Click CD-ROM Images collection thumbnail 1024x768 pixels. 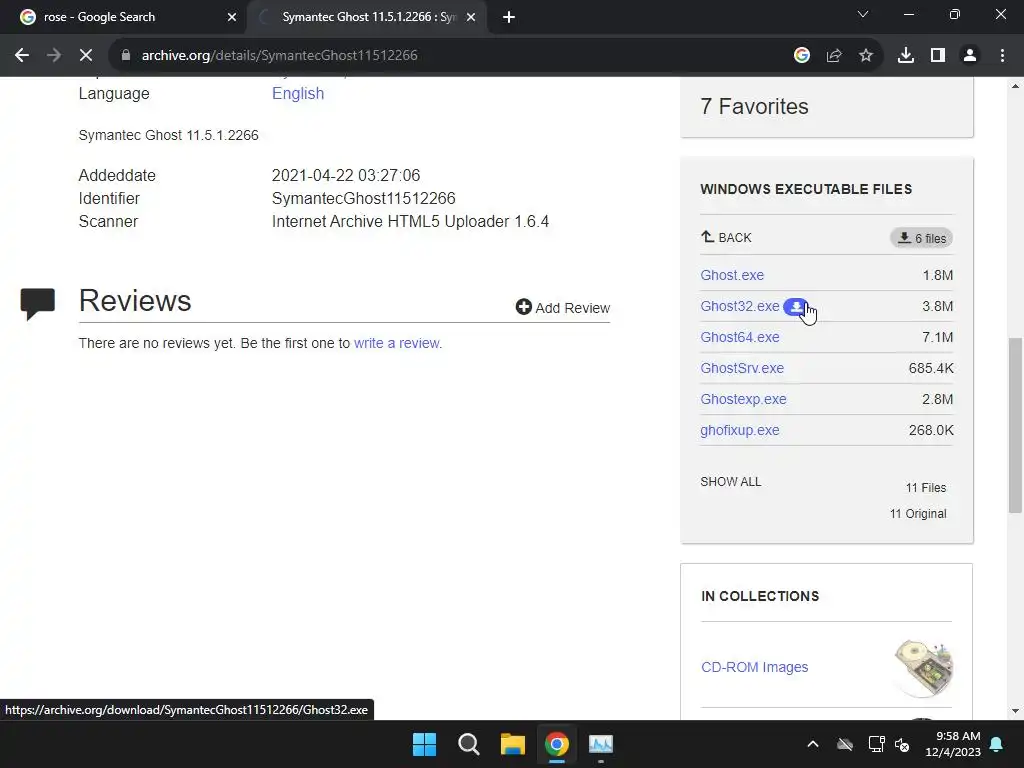pyautogui.click(x=923, y=667)
